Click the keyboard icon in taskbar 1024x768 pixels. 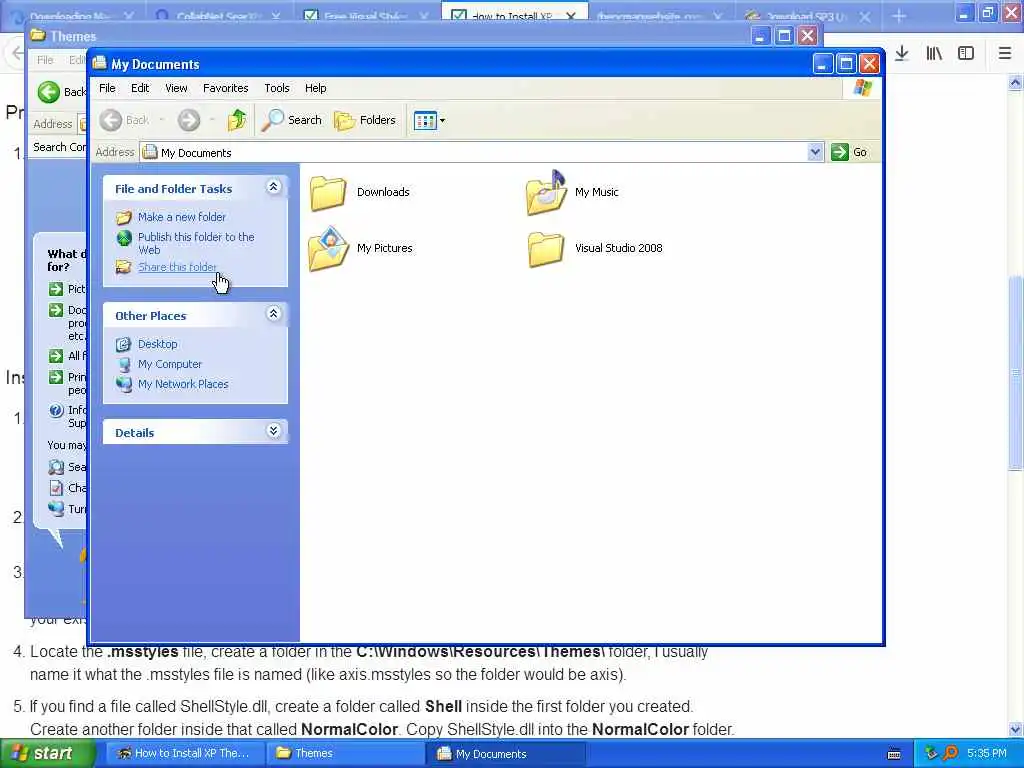894,754
